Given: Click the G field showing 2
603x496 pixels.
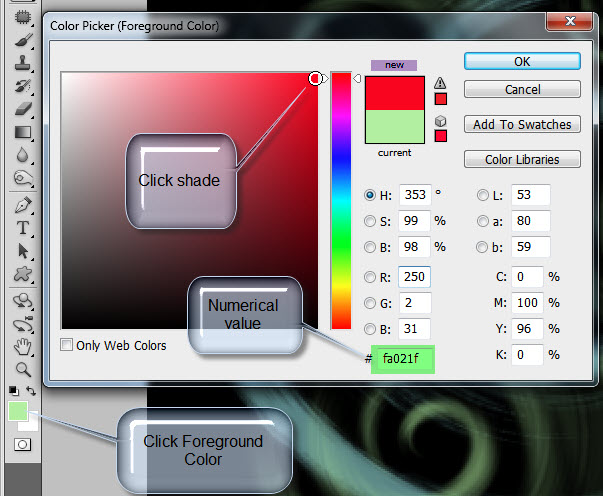Looking at the screenshot, I should (415, 303).
